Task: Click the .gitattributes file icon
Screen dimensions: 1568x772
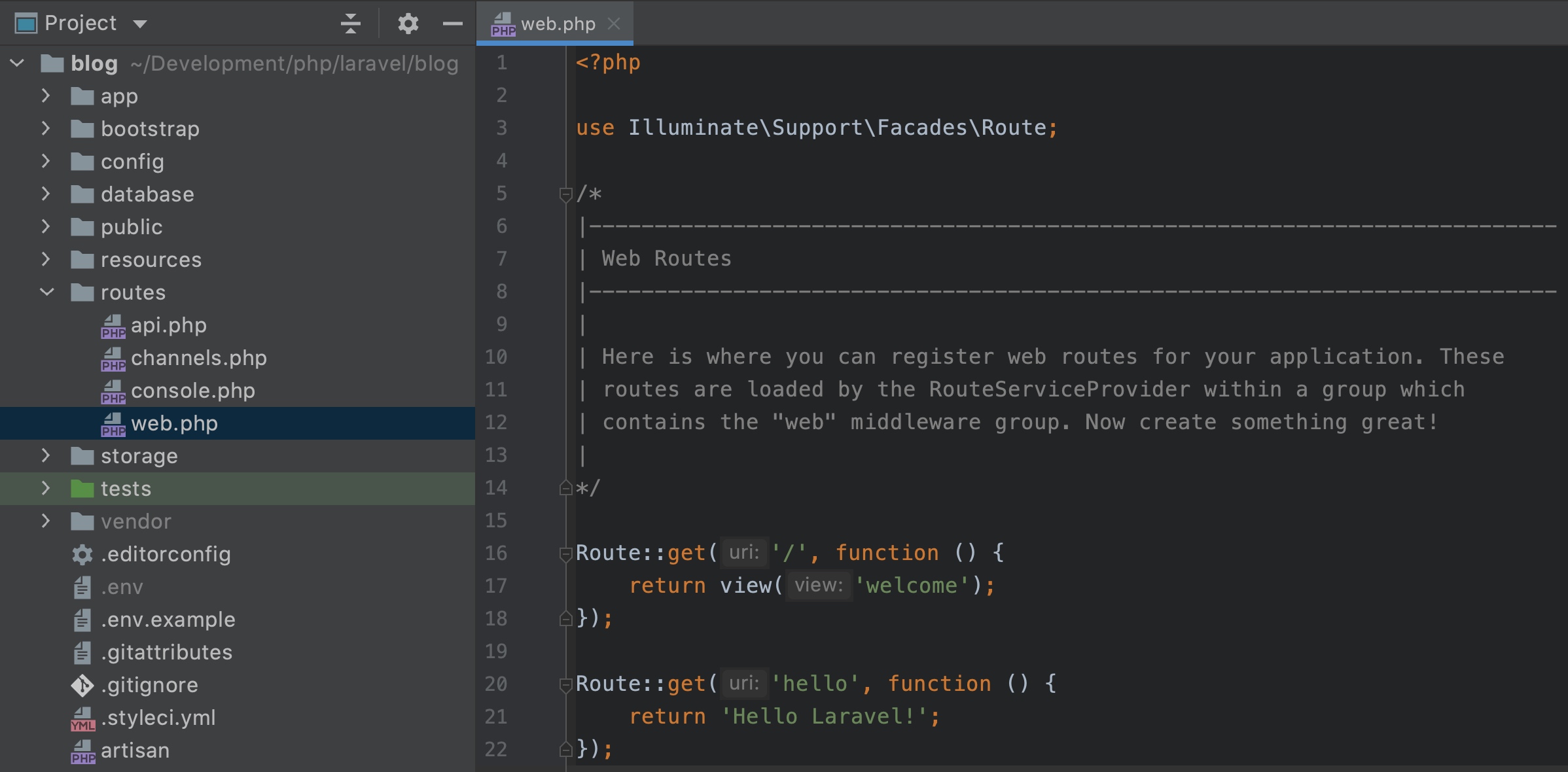Action: tap(82, 653)
